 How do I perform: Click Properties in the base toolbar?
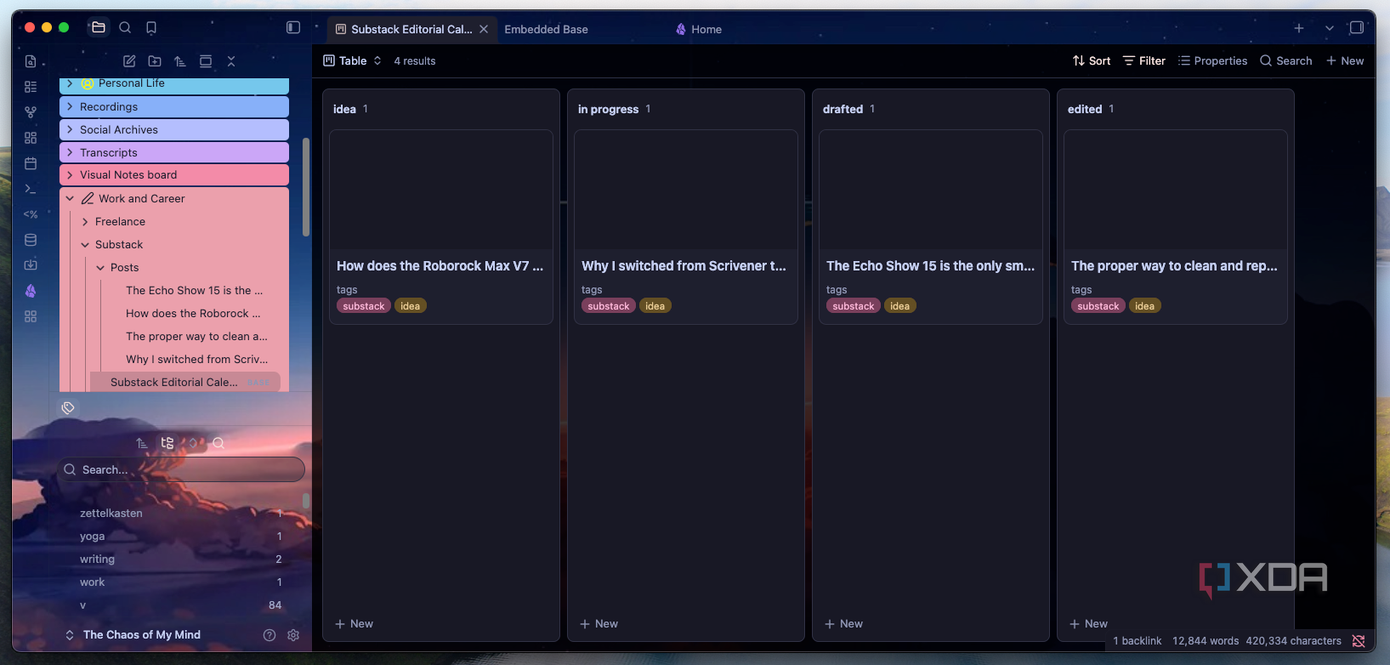pos(1212,61)
